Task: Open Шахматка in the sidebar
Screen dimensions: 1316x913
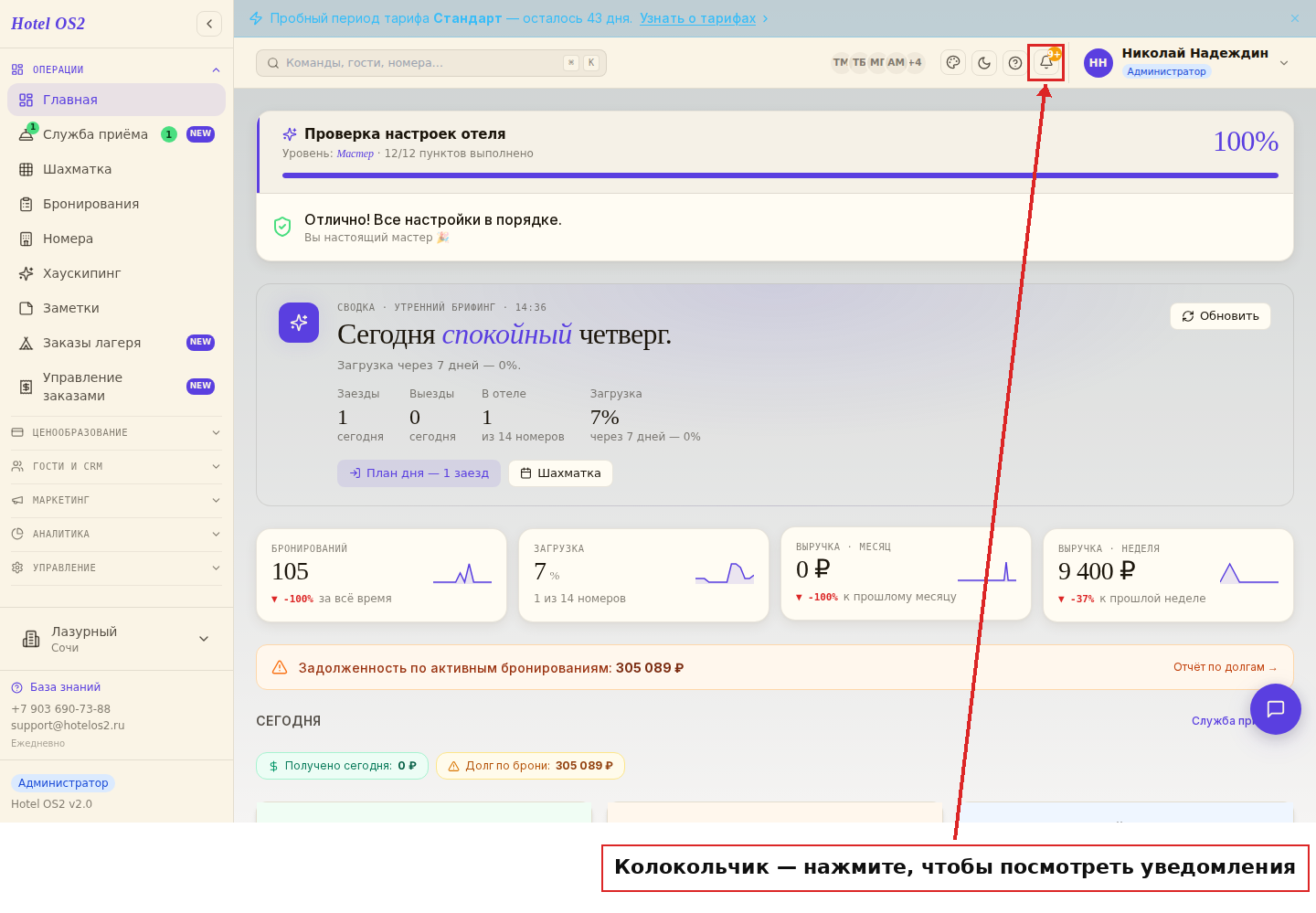Action: pyautogui.click(x=116, y=169)
